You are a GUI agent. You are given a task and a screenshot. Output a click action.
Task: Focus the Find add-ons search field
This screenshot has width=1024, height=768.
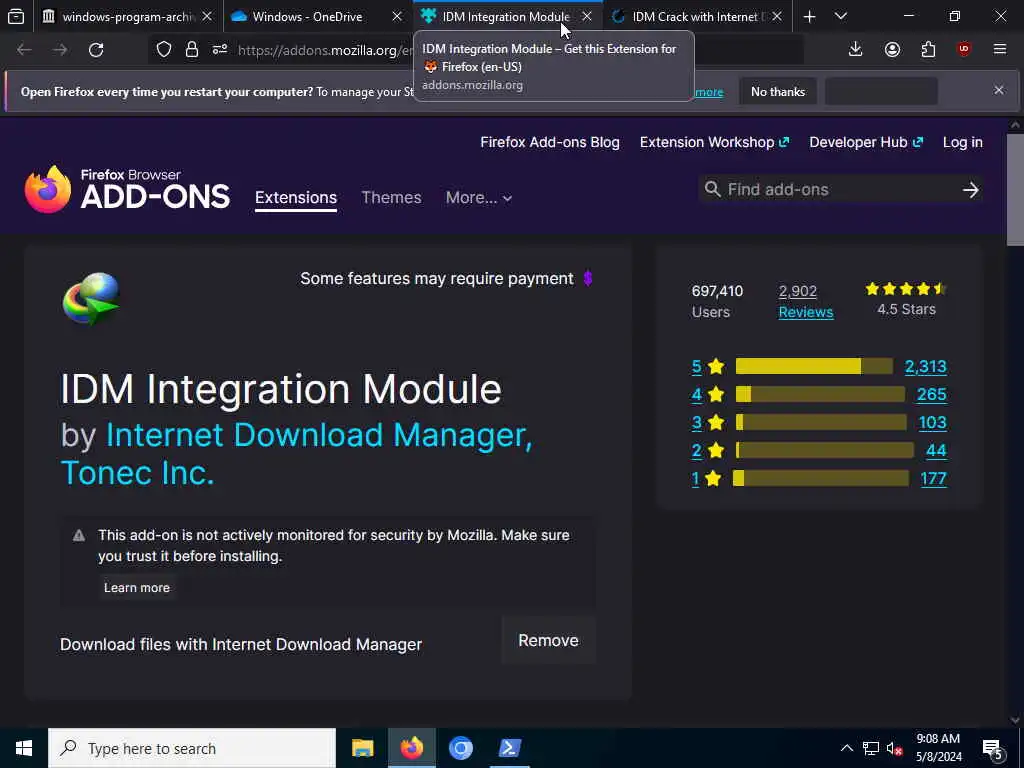click(x=839, y=190)
